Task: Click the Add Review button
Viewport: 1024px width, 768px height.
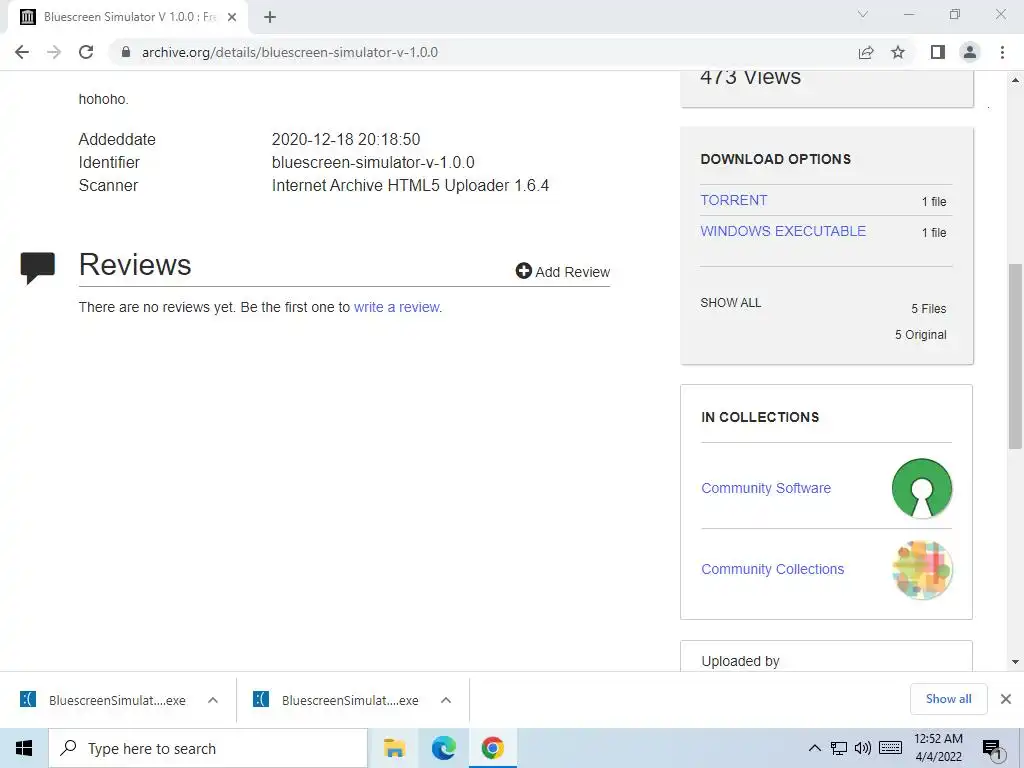Action: (563, 272)
